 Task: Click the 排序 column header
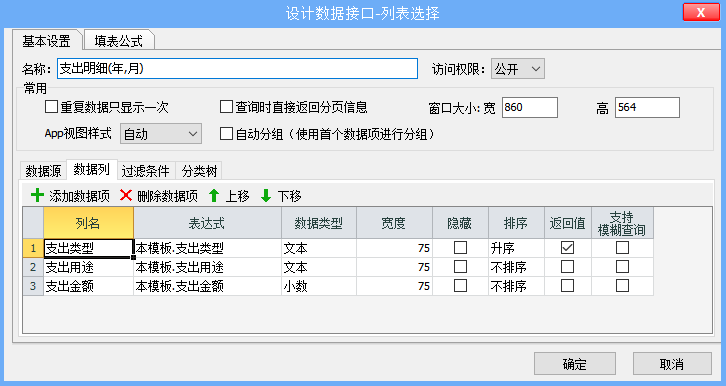pos(516,223)
